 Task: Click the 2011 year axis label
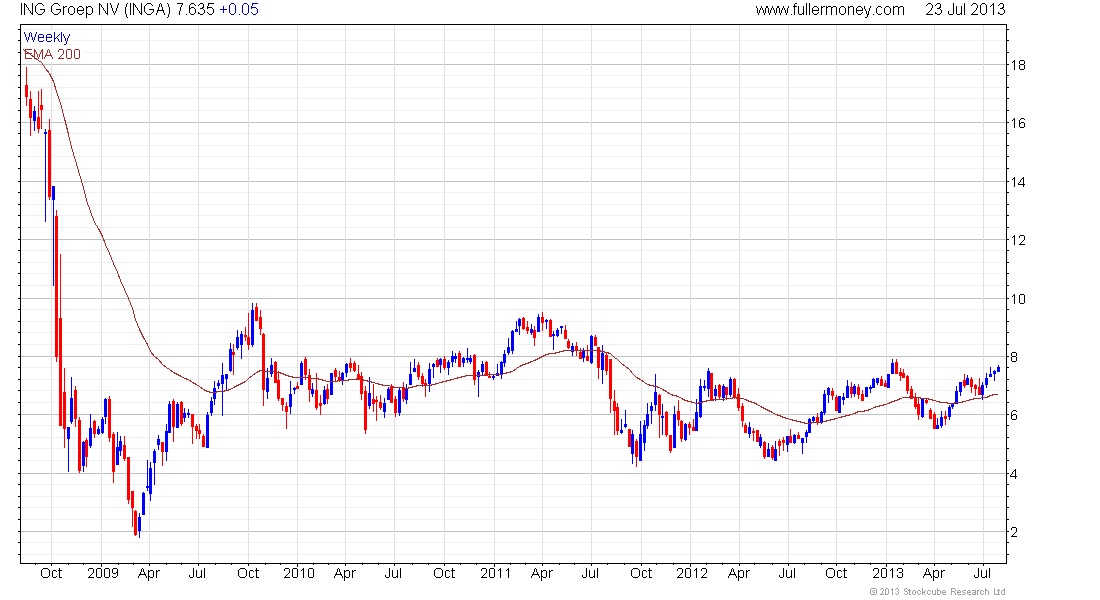495,573
